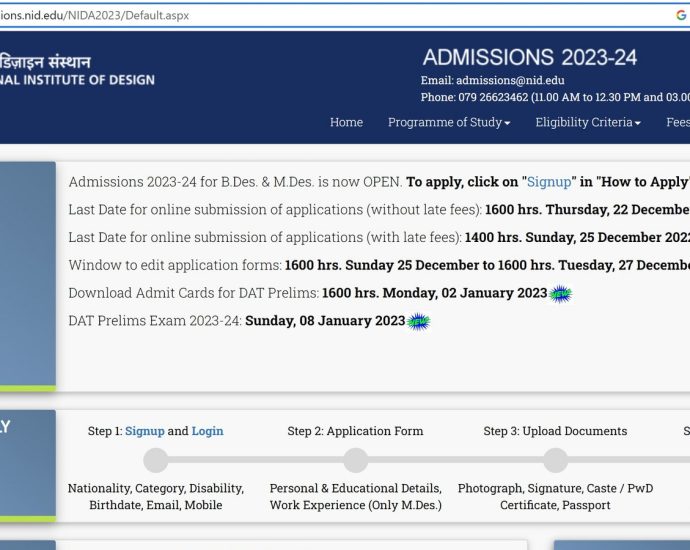The height and width of the screenshot is (550, 690).
Task: Click the ADMISSIONS 2023-24 heading
Action: [529, 57]
